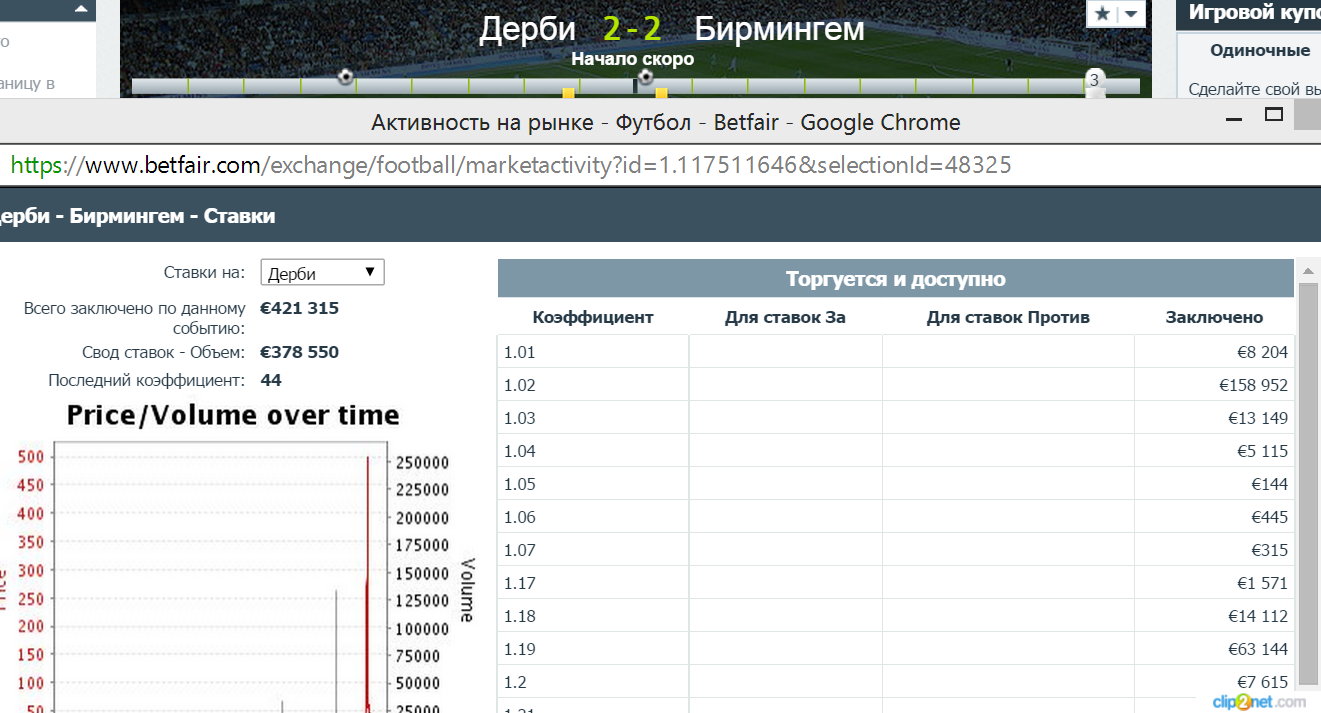Click the matched amount €158 952
1321x713 pixels.
1253,385
